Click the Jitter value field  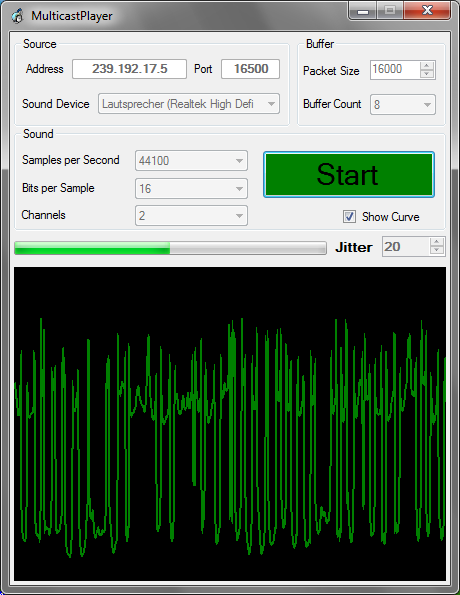(x=406, y=247)
